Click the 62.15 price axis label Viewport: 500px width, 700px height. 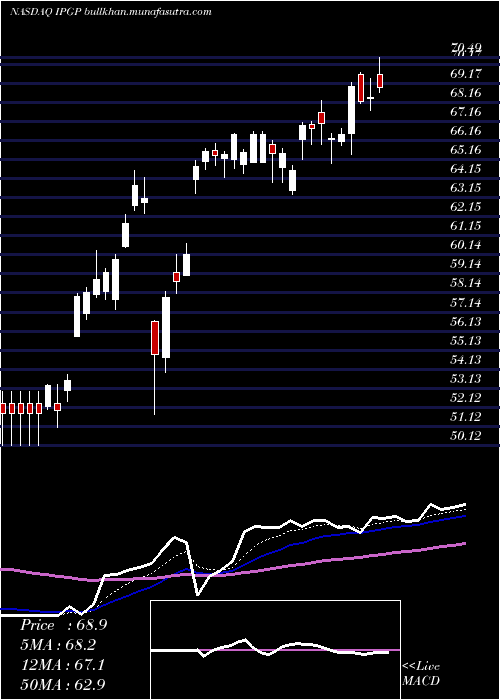pyautogui.click(x=466, y=207)
